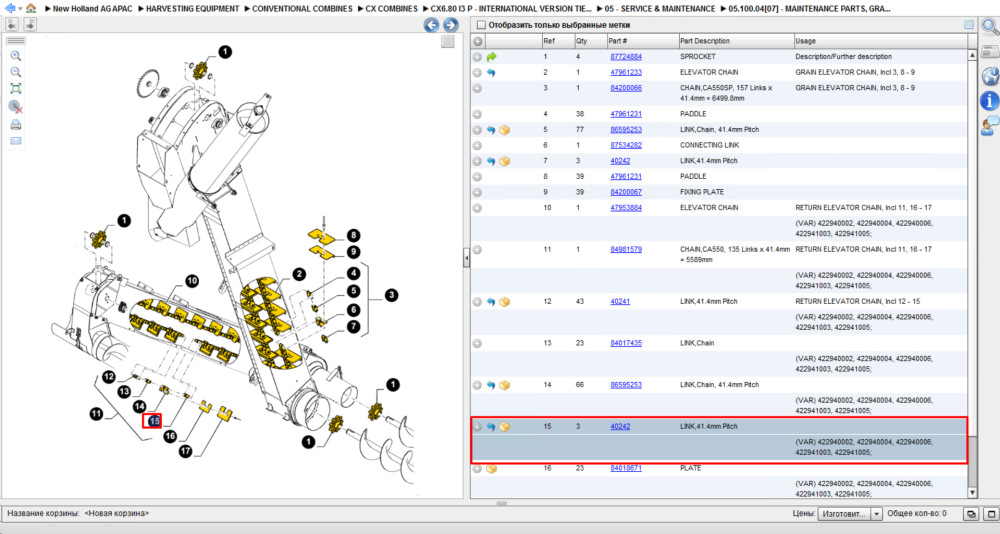Go to the previous illustration page
The width and height of the screenshot is (1000, 534).
[12, 24]
